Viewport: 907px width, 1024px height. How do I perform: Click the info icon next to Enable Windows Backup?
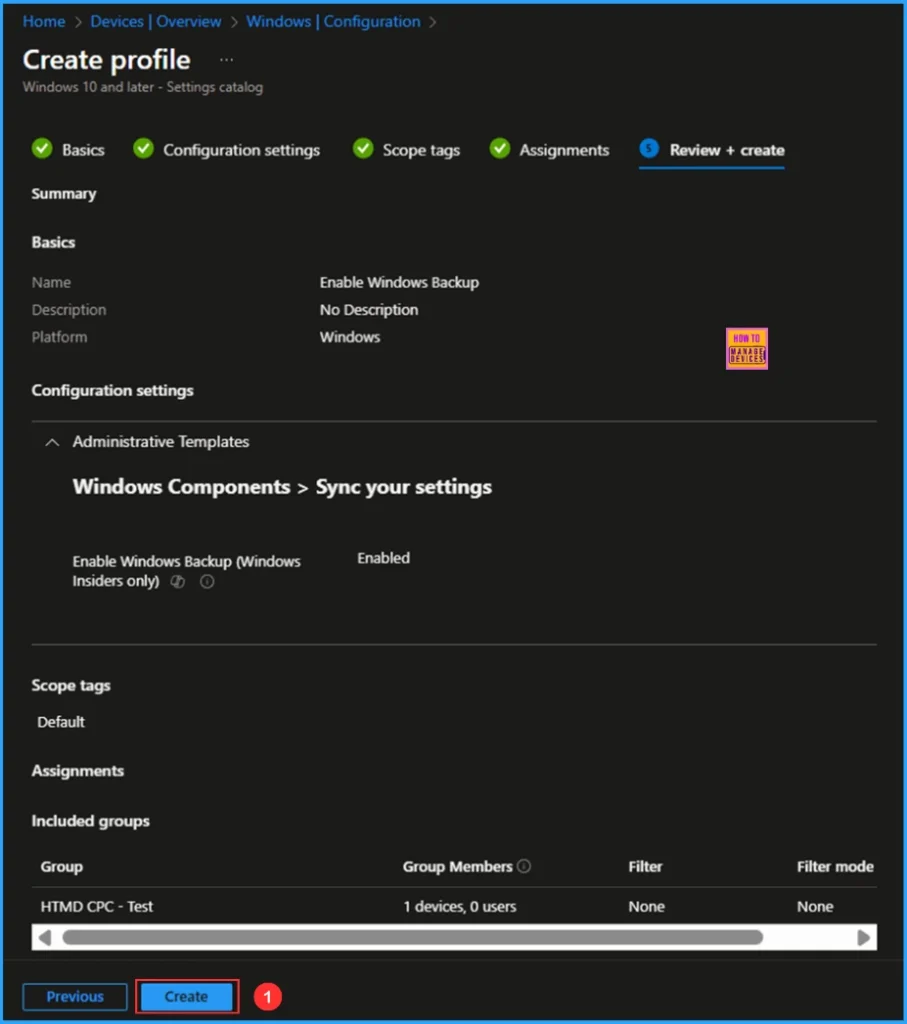(207, 581)
